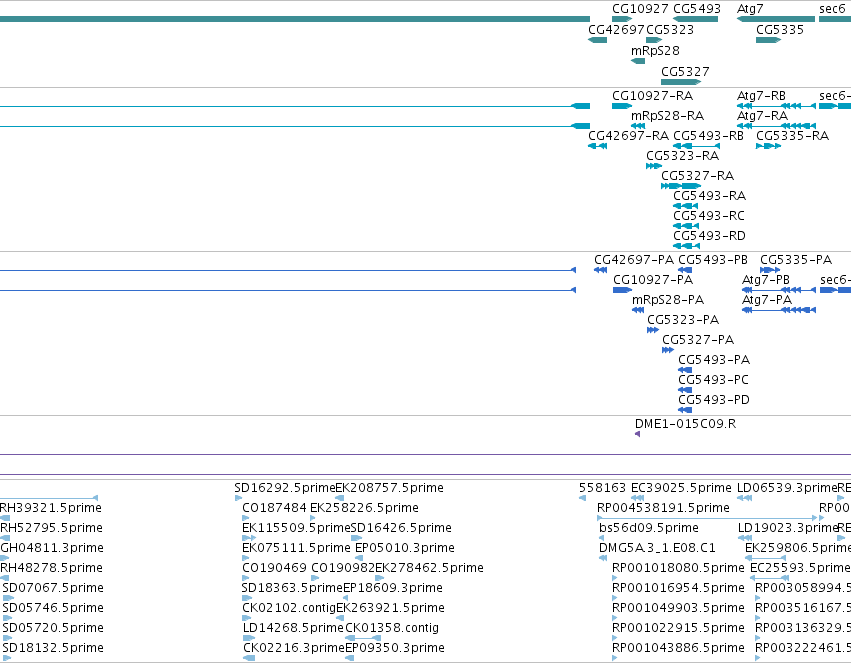The width and height of the screenshot is (851, 663).
Task: Click transcript CG5493-RA
Action: click(x=685, y=206)
